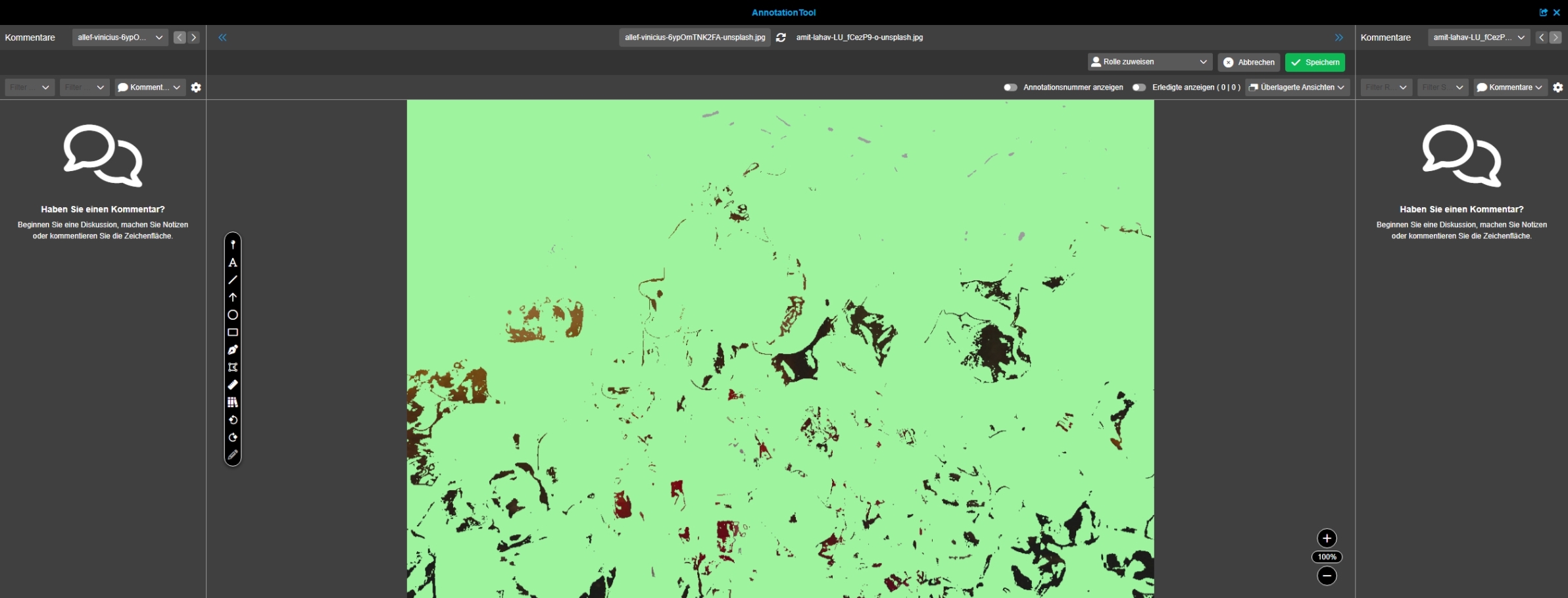This screenshot has height=598, width=1568.
Task: Open second Filter dropdown in left panel
Action: coord(84,87)
